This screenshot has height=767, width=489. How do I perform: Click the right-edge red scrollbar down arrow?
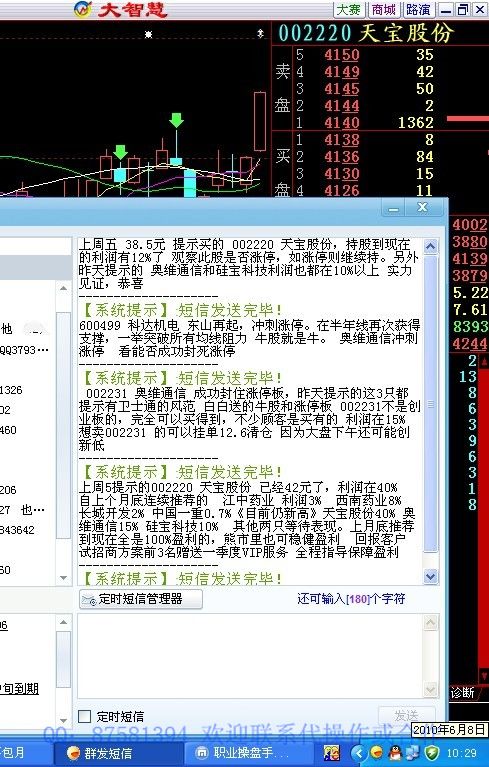point(484,677)
